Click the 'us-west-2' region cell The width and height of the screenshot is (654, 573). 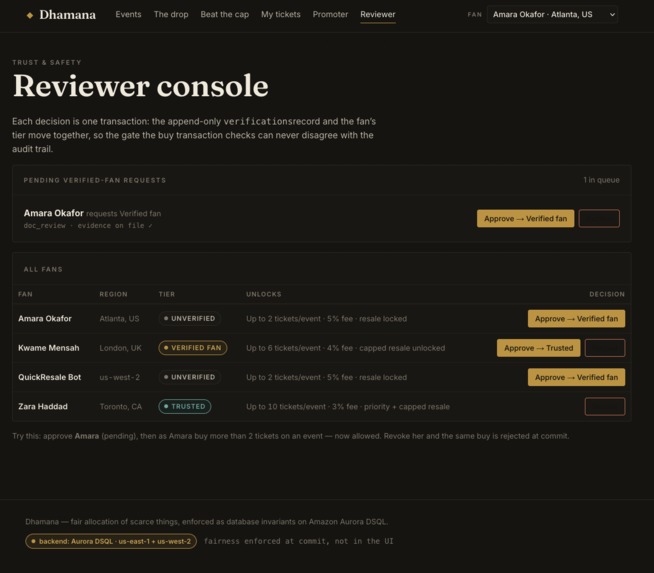pos(120,377)
